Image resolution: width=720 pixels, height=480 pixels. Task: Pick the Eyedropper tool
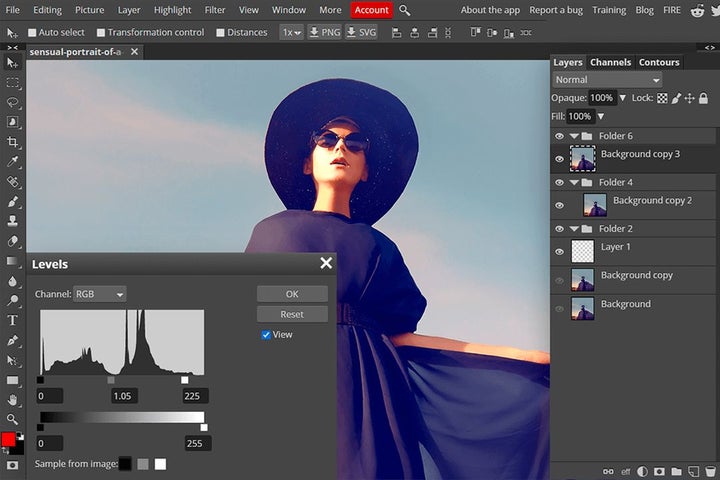pos(12,162)
